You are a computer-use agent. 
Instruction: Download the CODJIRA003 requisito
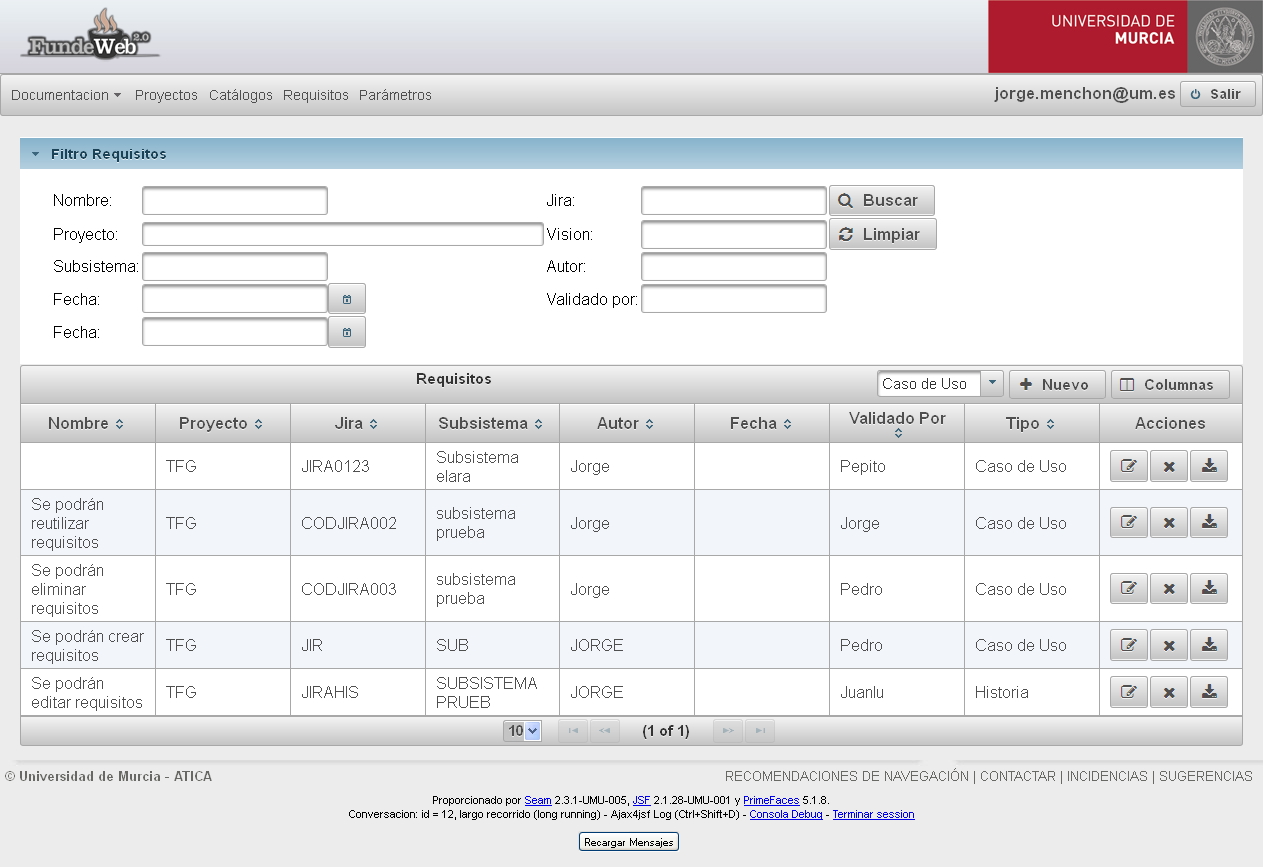(1209, 588)
